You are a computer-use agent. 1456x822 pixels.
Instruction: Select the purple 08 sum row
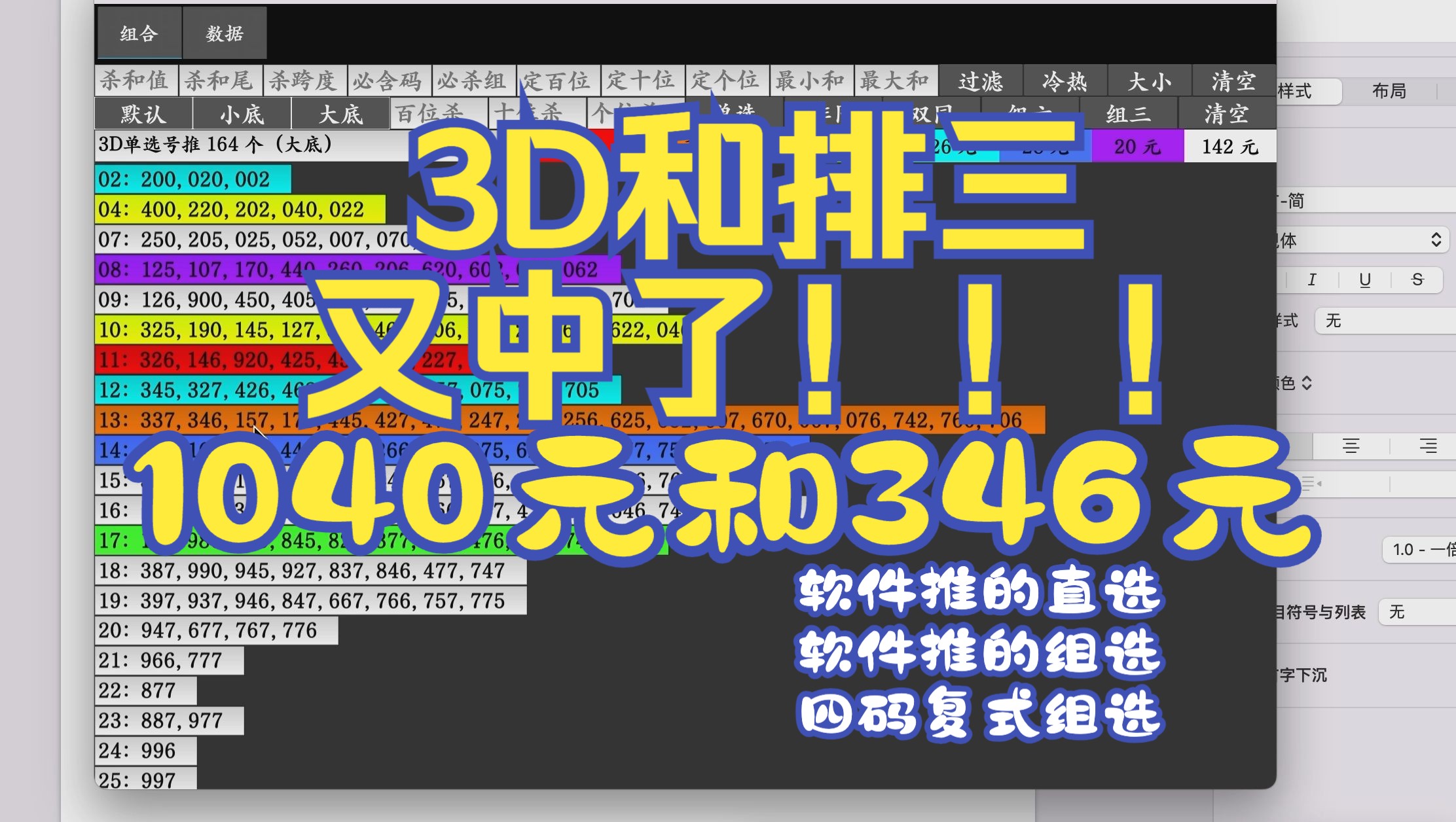pos(358,270)
